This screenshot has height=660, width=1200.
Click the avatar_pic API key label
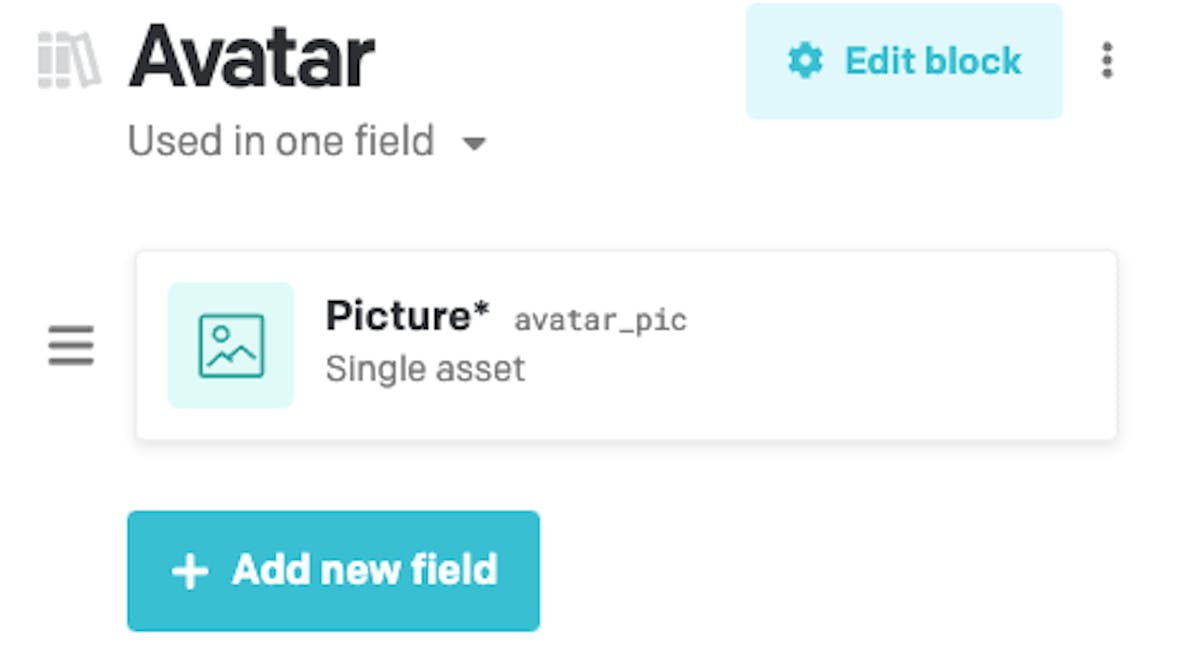tap(600, 321)
